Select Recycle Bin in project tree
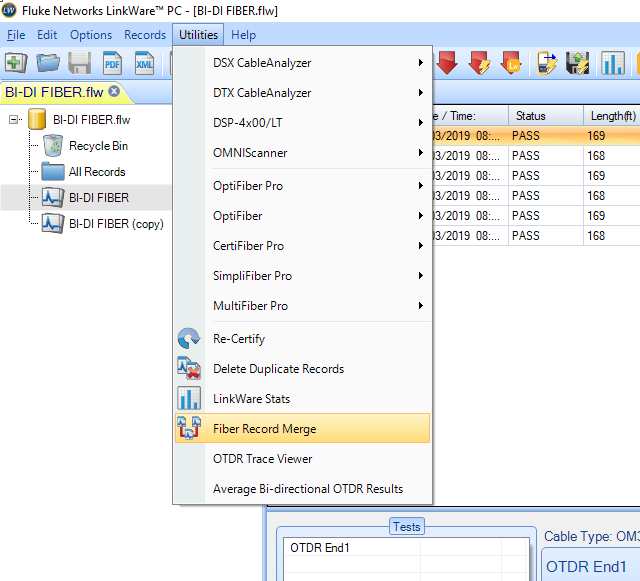This screenshot has height=581, width=640. tap(98, 146)
